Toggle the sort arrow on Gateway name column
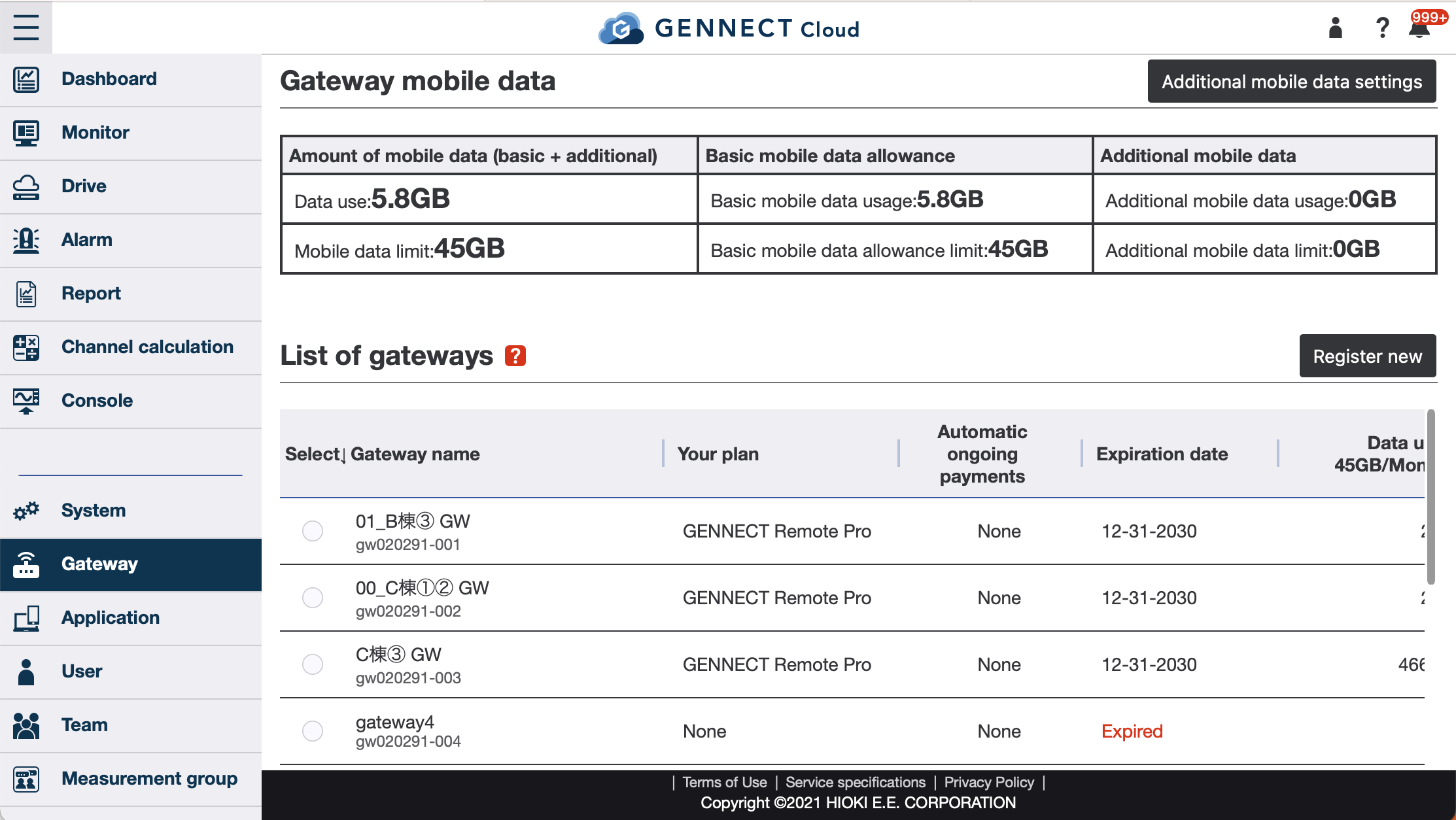The width and height of the screenshot is (1456, 820). 343,456
